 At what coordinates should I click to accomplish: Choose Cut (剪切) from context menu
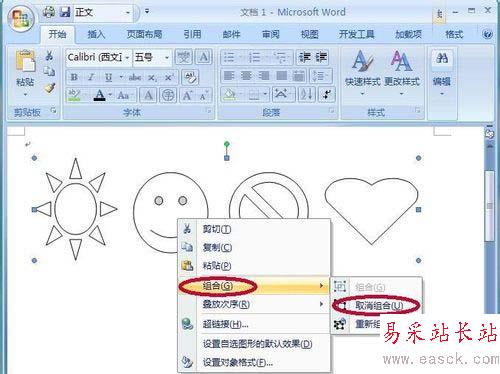[254, 229]
